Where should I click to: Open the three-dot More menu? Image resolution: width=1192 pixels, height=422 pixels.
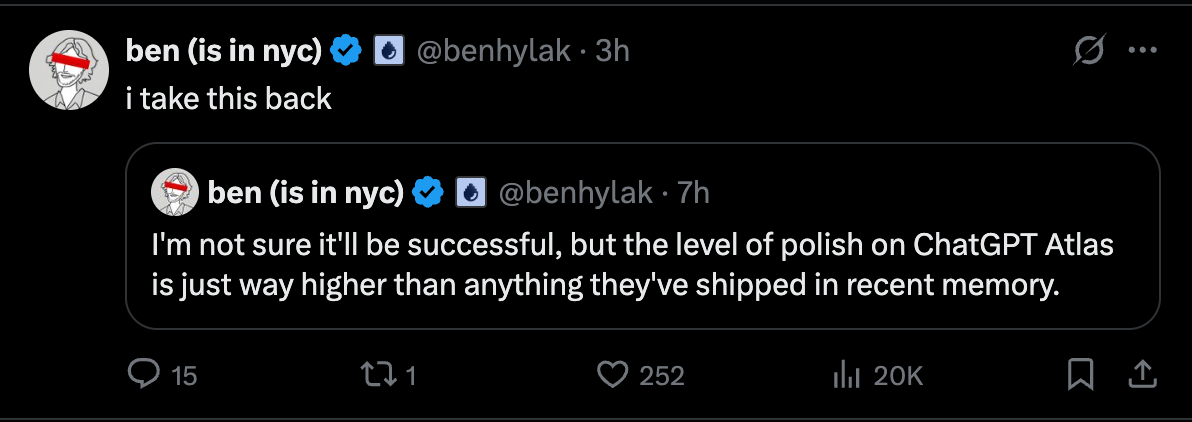[x=1141, y=51]
